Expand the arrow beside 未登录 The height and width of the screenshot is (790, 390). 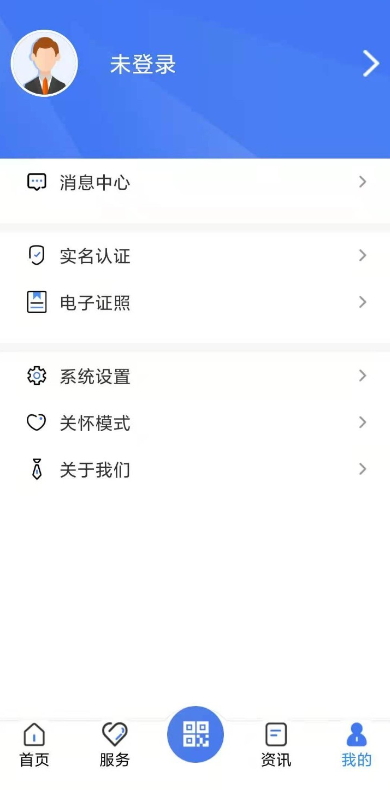pos(371,64)
